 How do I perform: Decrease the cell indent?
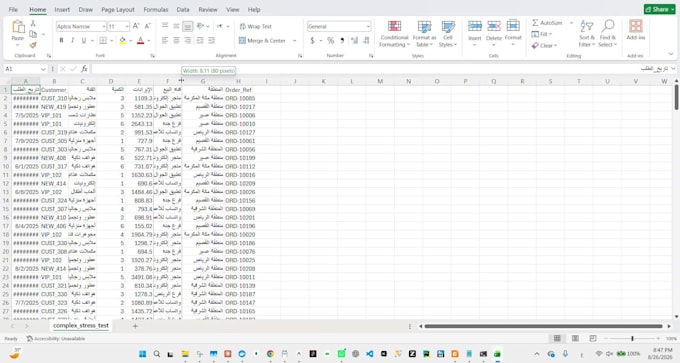(x=200, y=40)
